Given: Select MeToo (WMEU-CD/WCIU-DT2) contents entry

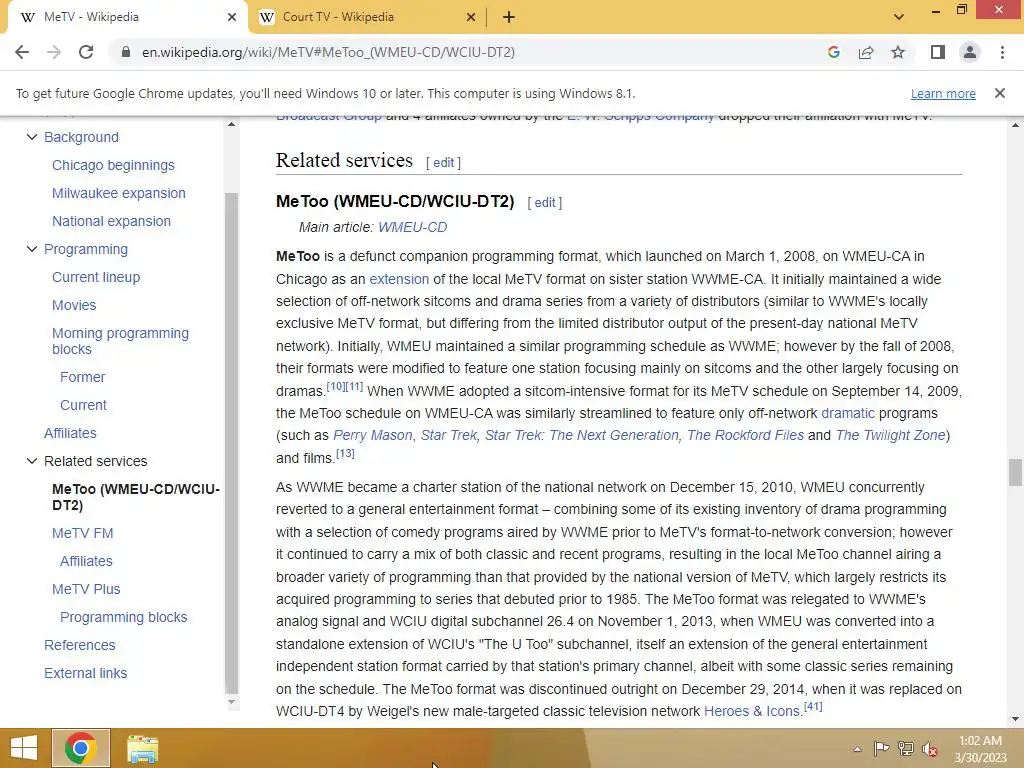Looking at the screenshot, I should pyautogui.click(x=136, y=497).
